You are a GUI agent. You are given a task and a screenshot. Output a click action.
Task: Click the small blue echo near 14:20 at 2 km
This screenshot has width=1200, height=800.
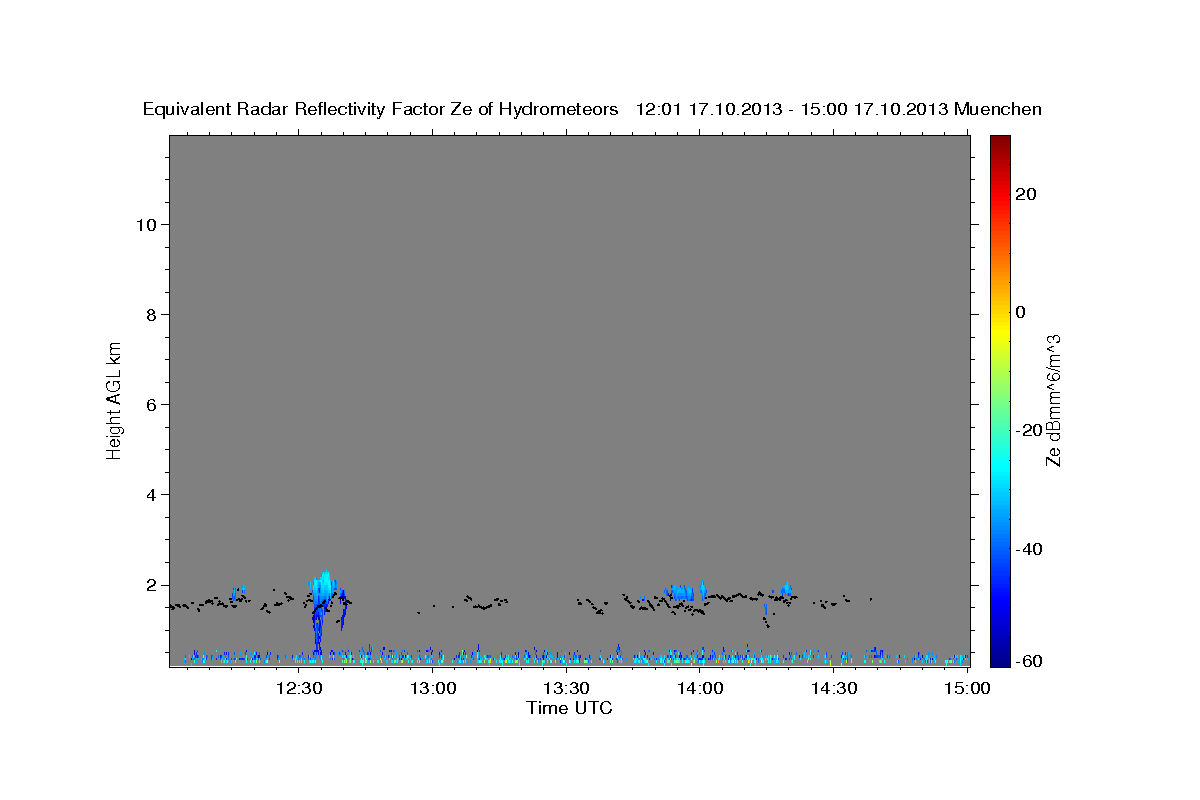click(785, 589)
